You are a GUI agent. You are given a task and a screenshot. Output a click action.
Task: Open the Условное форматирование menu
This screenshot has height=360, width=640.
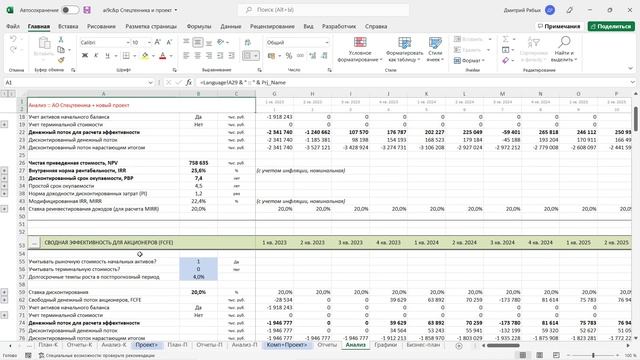[x=360, y=49]
